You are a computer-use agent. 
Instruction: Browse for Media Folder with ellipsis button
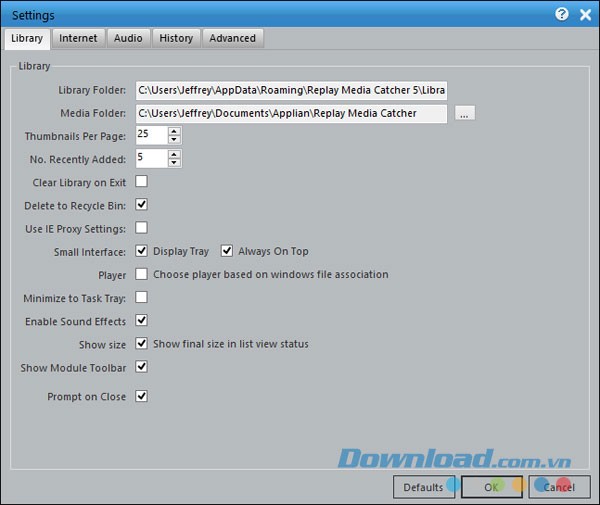(464, 114)
